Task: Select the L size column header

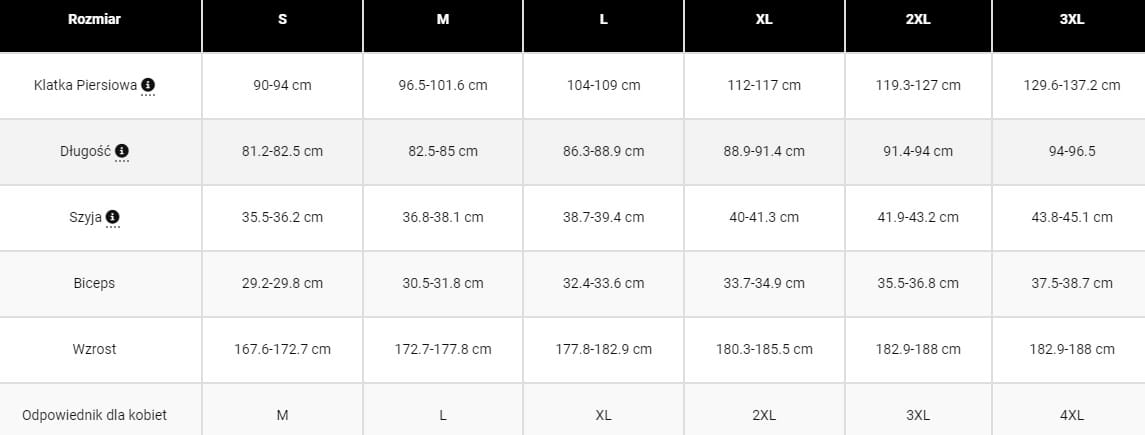Action: pyautogui.click(x=603, y=20)
